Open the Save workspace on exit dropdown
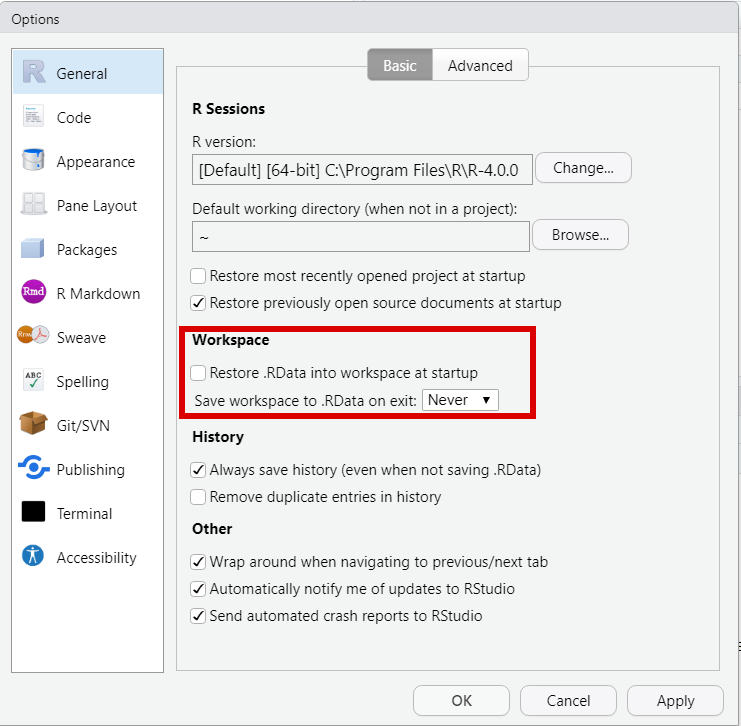 [x=461, y=400]
